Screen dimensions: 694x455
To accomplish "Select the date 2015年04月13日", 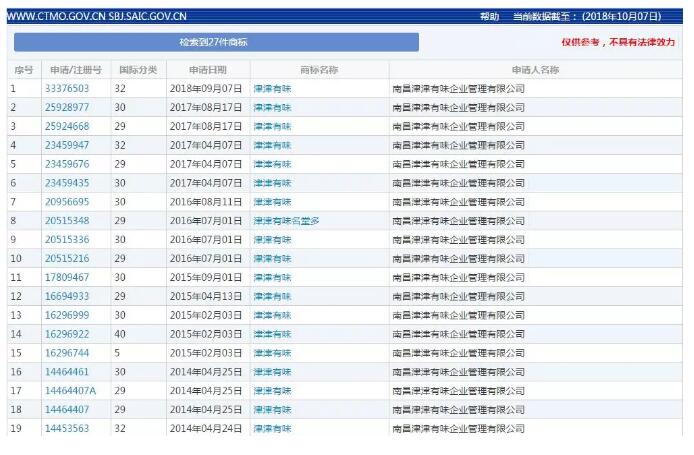I will point(206,296).
